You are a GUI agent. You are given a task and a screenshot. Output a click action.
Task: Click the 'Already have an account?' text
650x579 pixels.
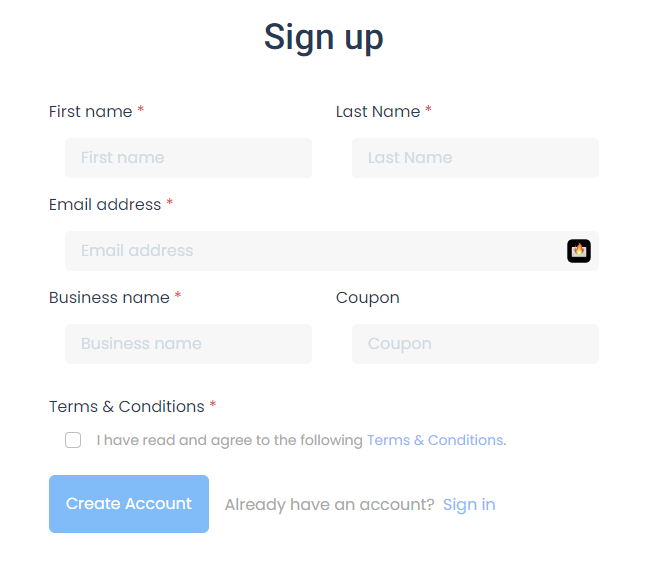[330, 505]
